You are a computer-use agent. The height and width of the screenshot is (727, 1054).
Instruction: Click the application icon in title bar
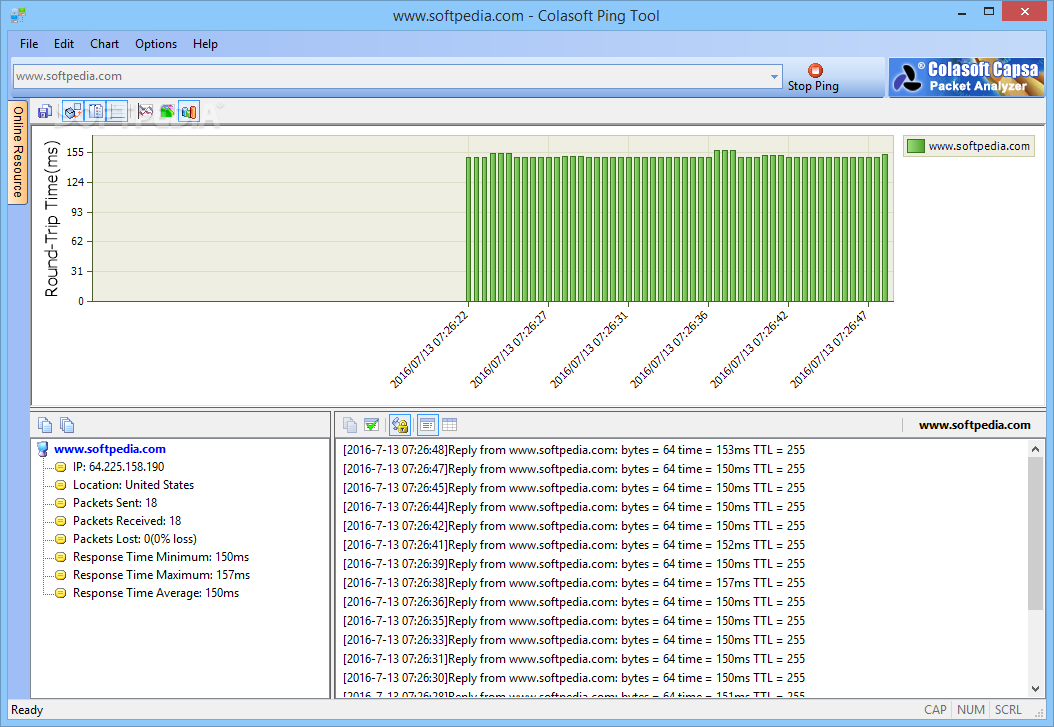18,15
